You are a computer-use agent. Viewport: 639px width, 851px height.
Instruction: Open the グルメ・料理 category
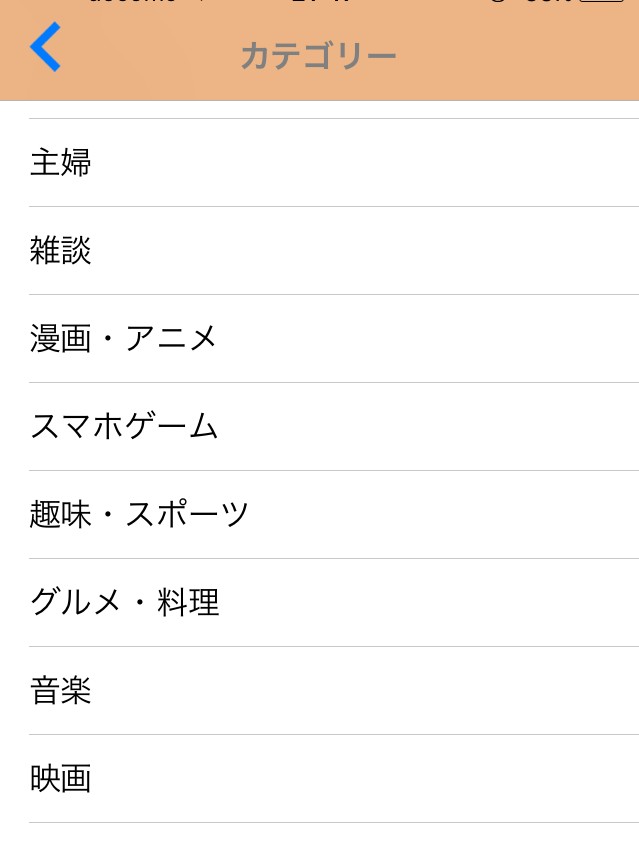click(x=125, y=602)
